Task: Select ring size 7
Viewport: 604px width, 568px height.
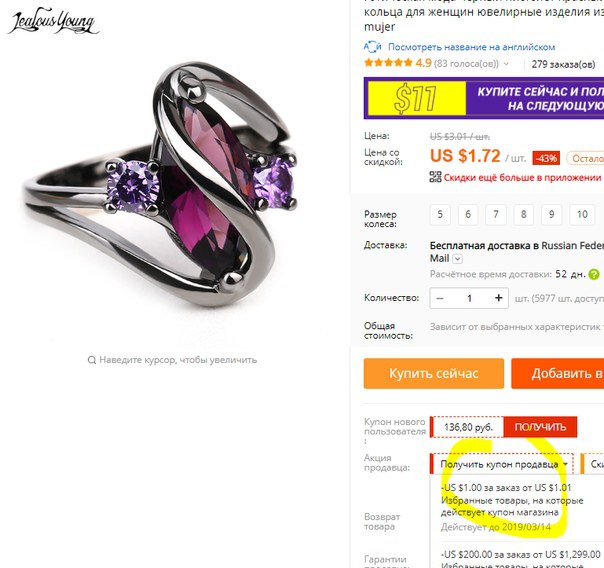Action: tap(496, 214)
